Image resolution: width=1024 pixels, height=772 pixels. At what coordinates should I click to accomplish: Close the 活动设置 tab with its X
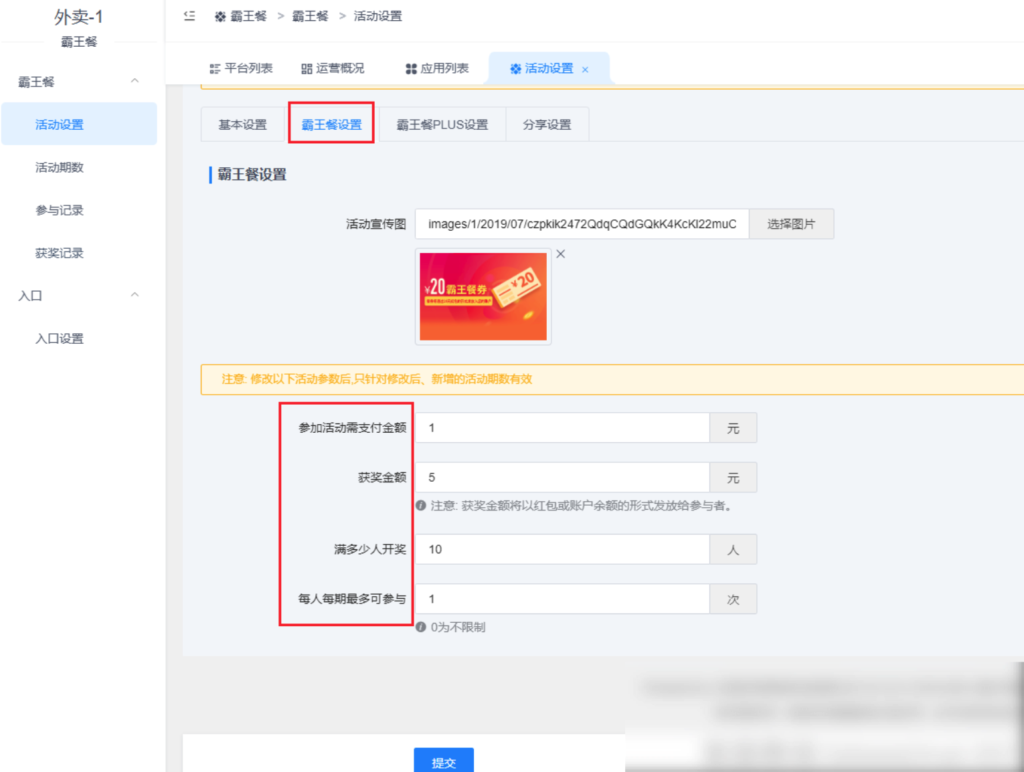coord(585,69)
